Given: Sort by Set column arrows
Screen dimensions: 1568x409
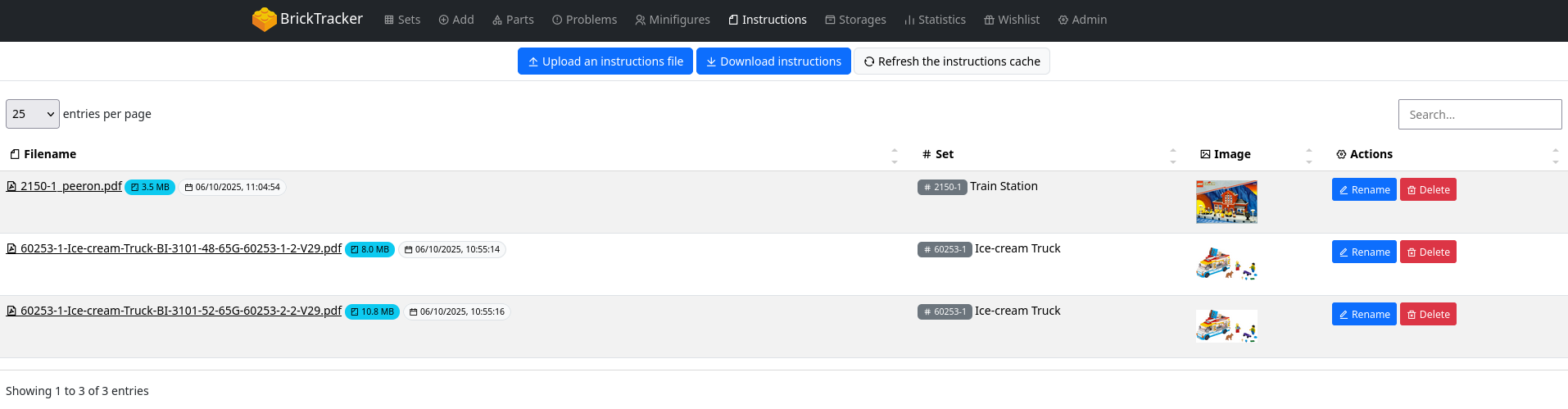Looking at the screenshot, I should tap(1173, 155).
